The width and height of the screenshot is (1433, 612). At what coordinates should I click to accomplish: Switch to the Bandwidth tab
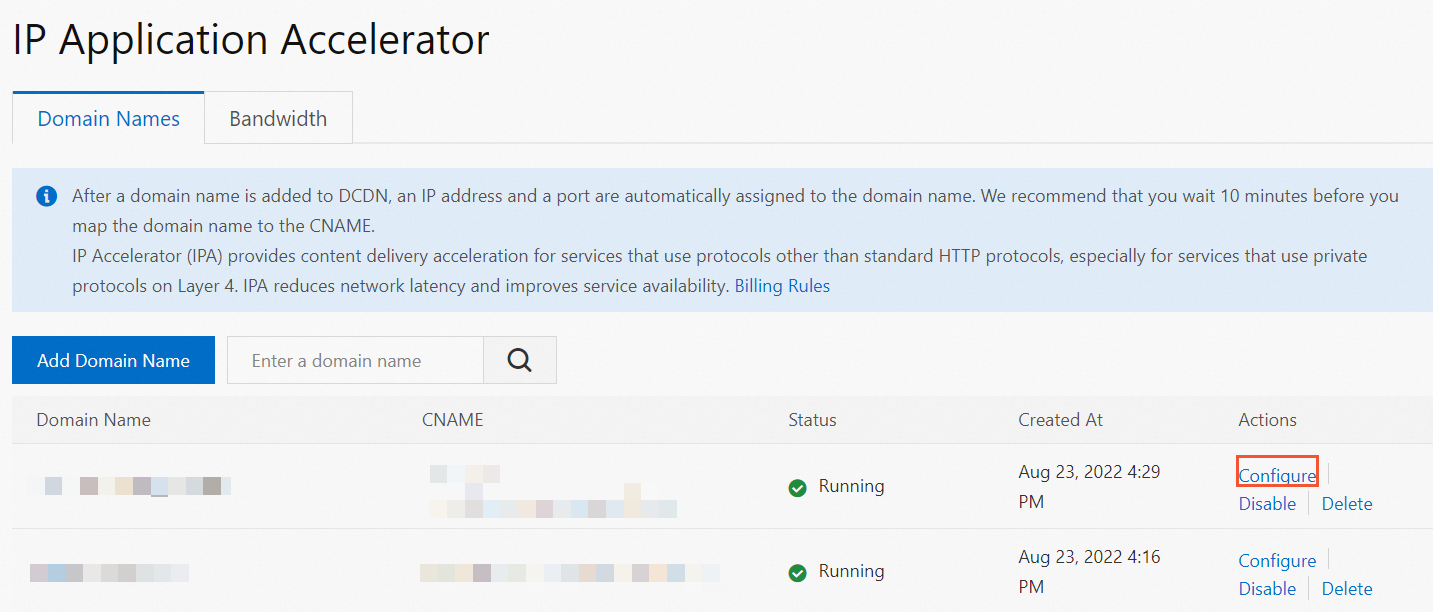click(x=278, y=119)
